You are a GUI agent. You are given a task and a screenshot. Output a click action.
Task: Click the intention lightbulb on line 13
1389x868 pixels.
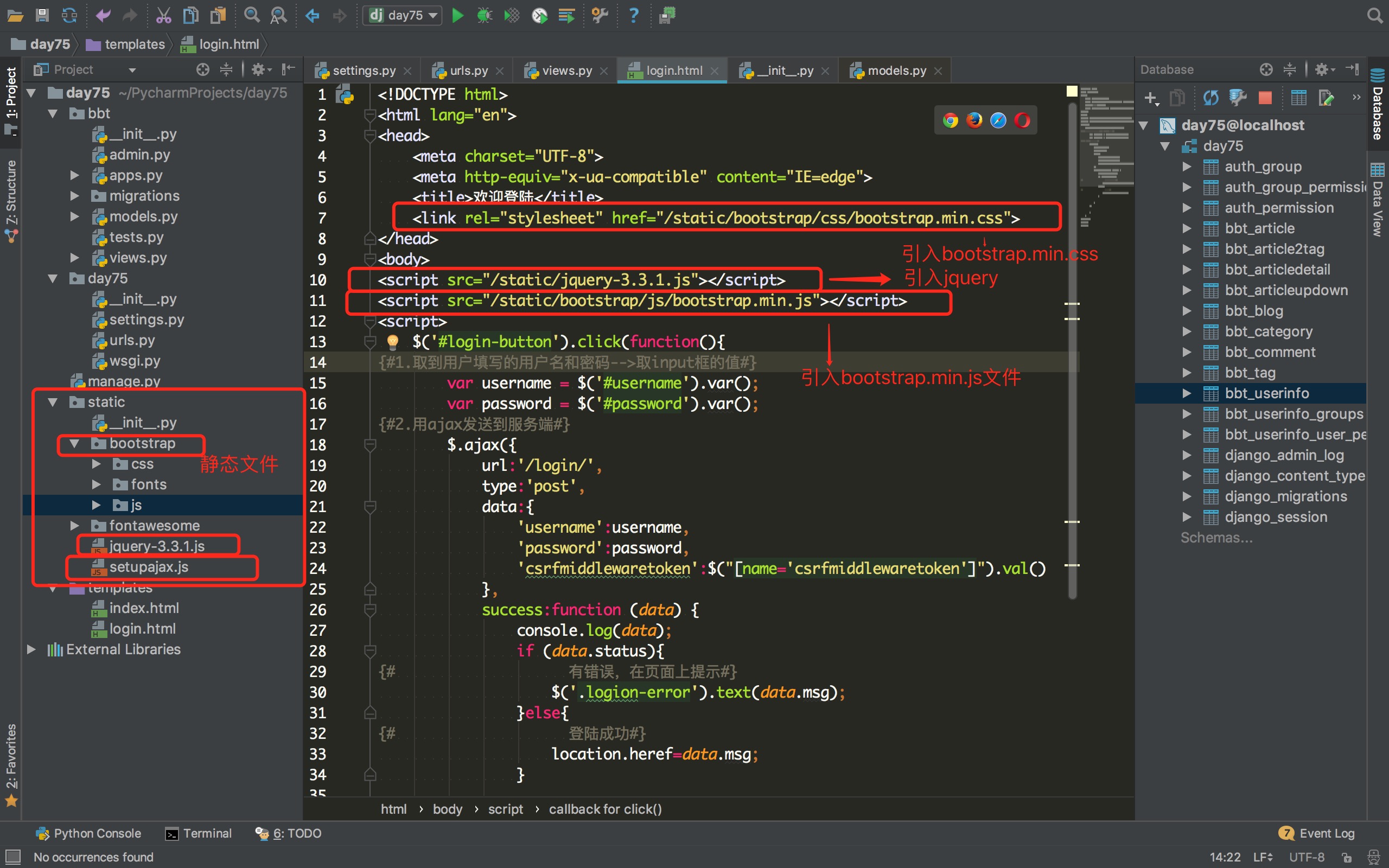393,342
